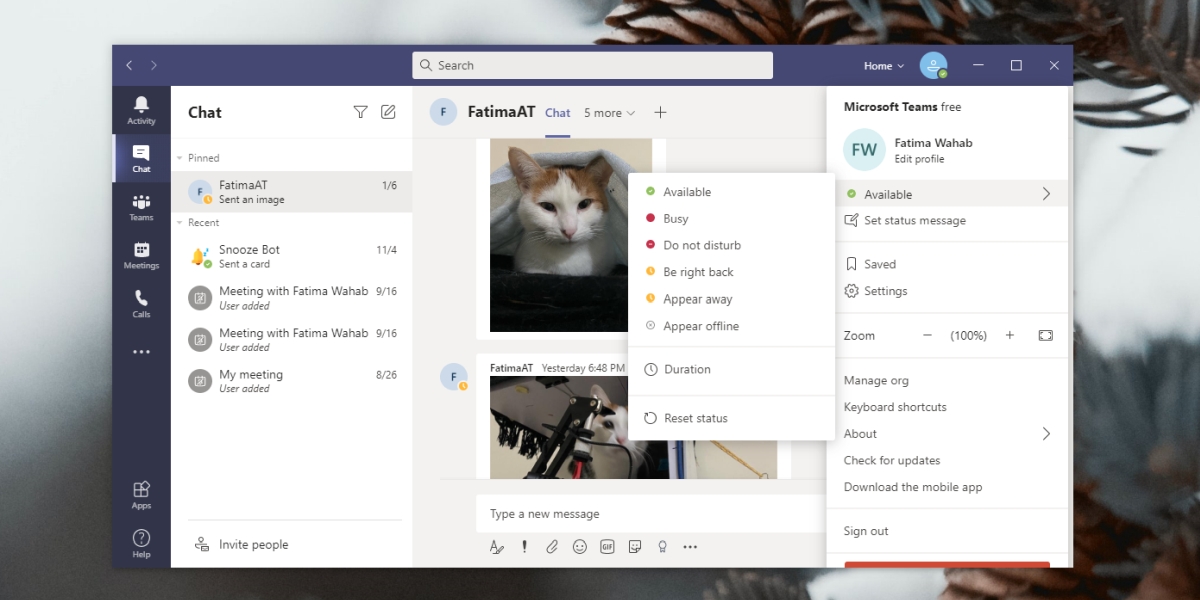Screen dimensions: 1200x600
Task: Open the About submenu
Action: 860,433
